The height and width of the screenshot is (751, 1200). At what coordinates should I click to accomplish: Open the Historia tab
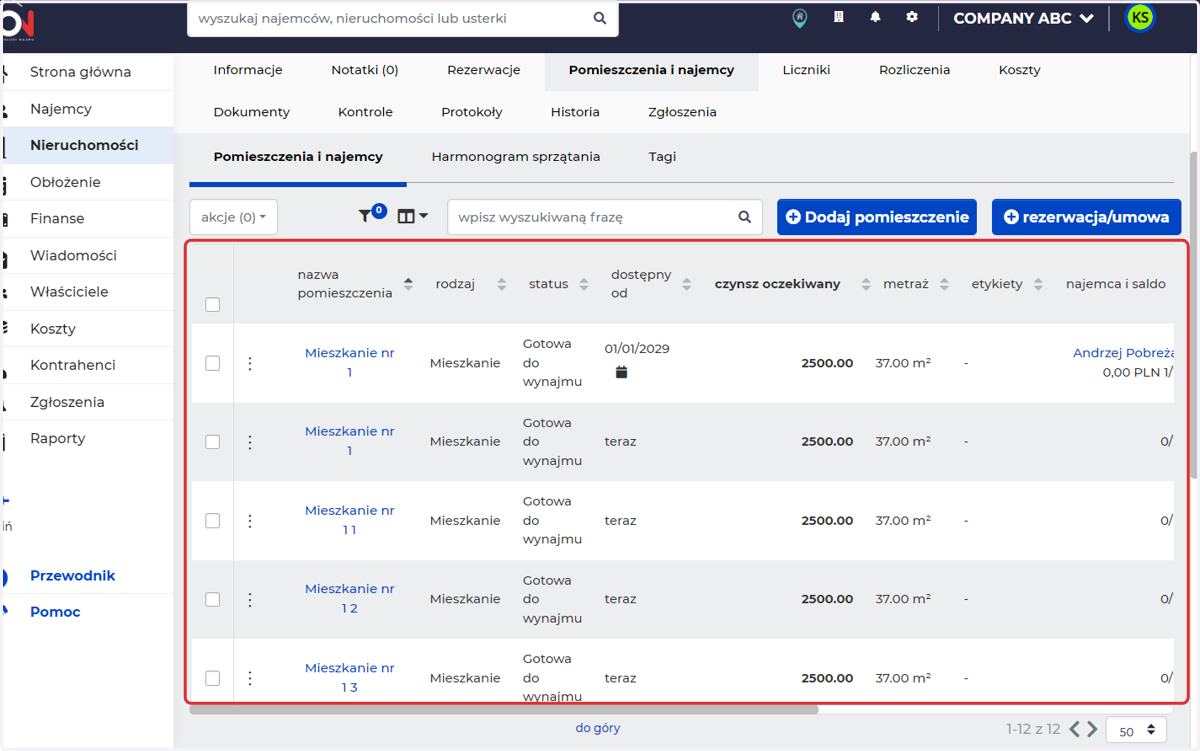coord(575,112)
